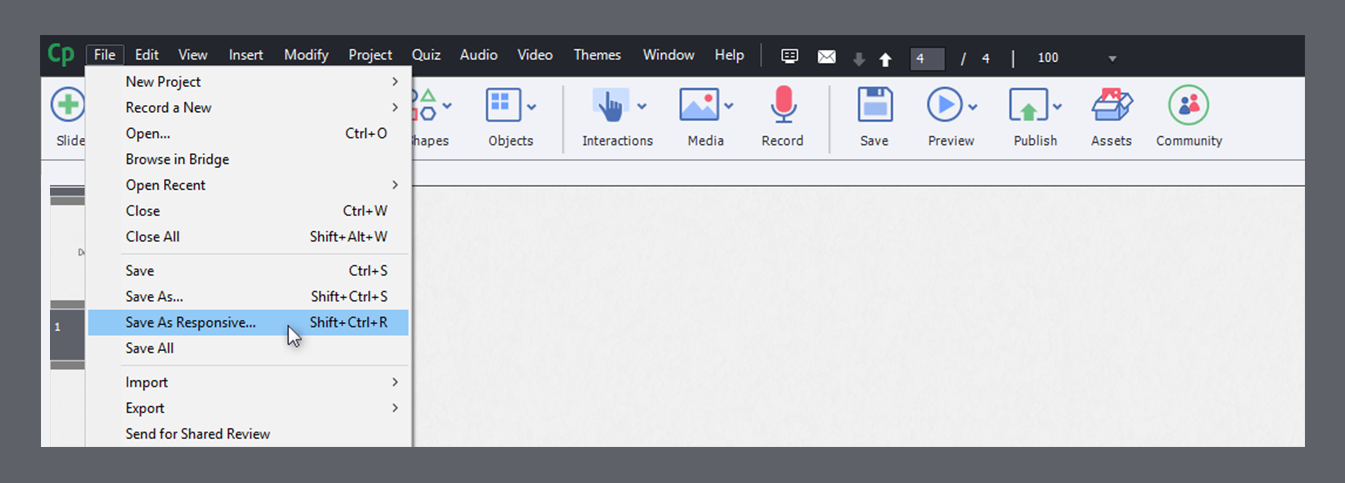Open the View menu
The image size is (1345, 483).
pos(193,55)
